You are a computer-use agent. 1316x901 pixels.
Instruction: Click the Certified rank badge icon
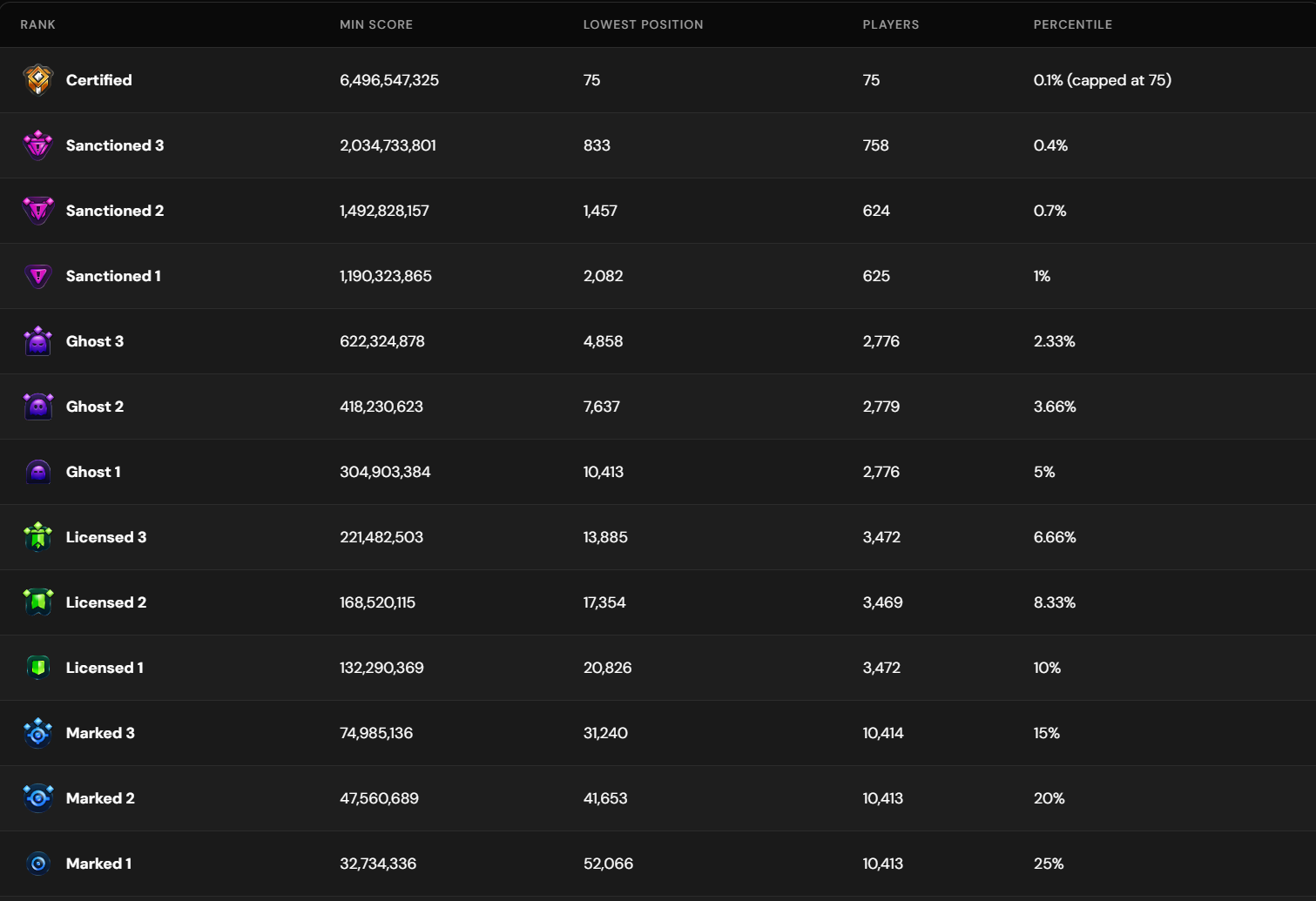click(38, 80)
